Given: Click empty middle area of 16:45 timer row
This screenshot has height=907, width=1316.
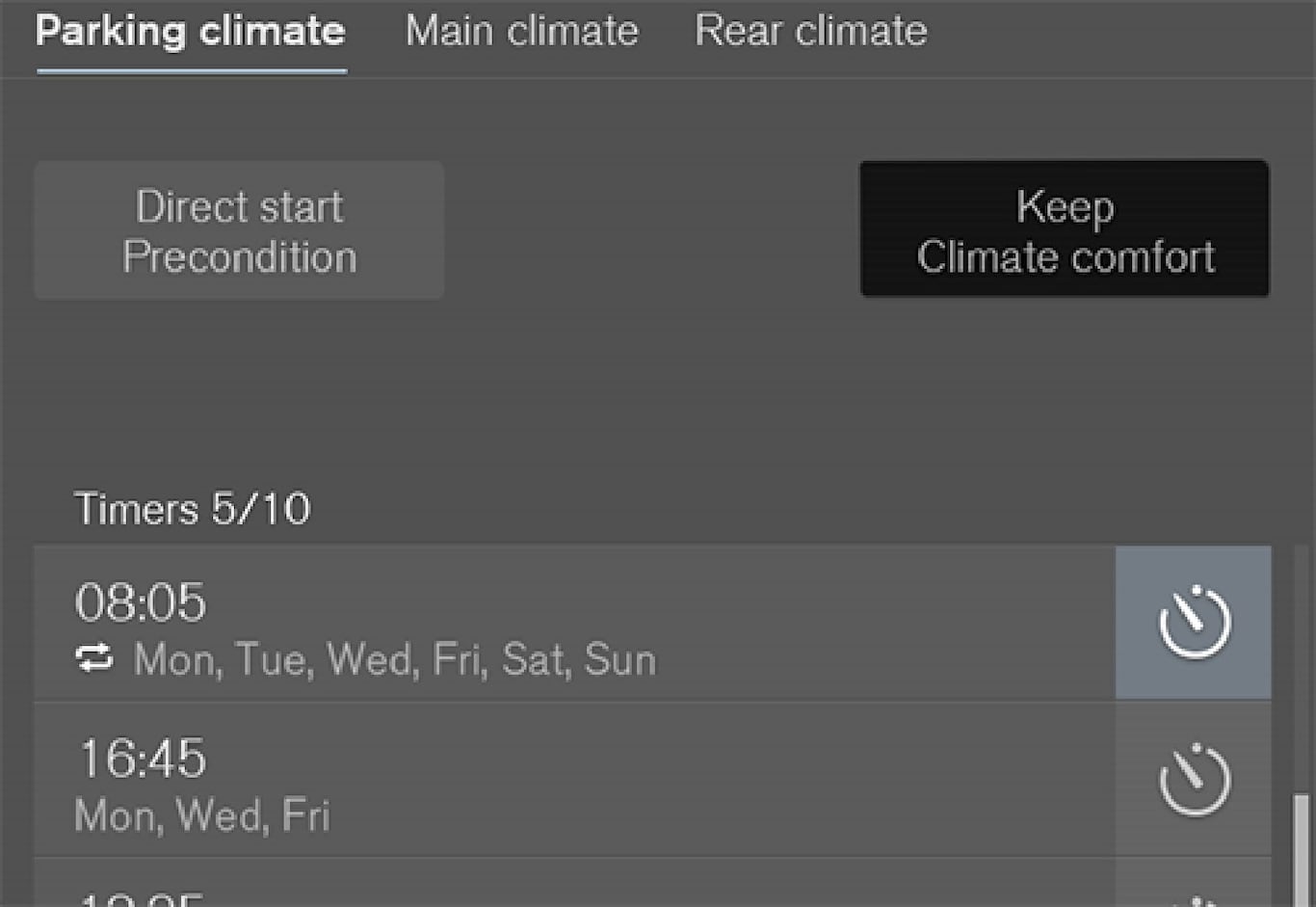Looking at the screenshot, I should 723,780.
